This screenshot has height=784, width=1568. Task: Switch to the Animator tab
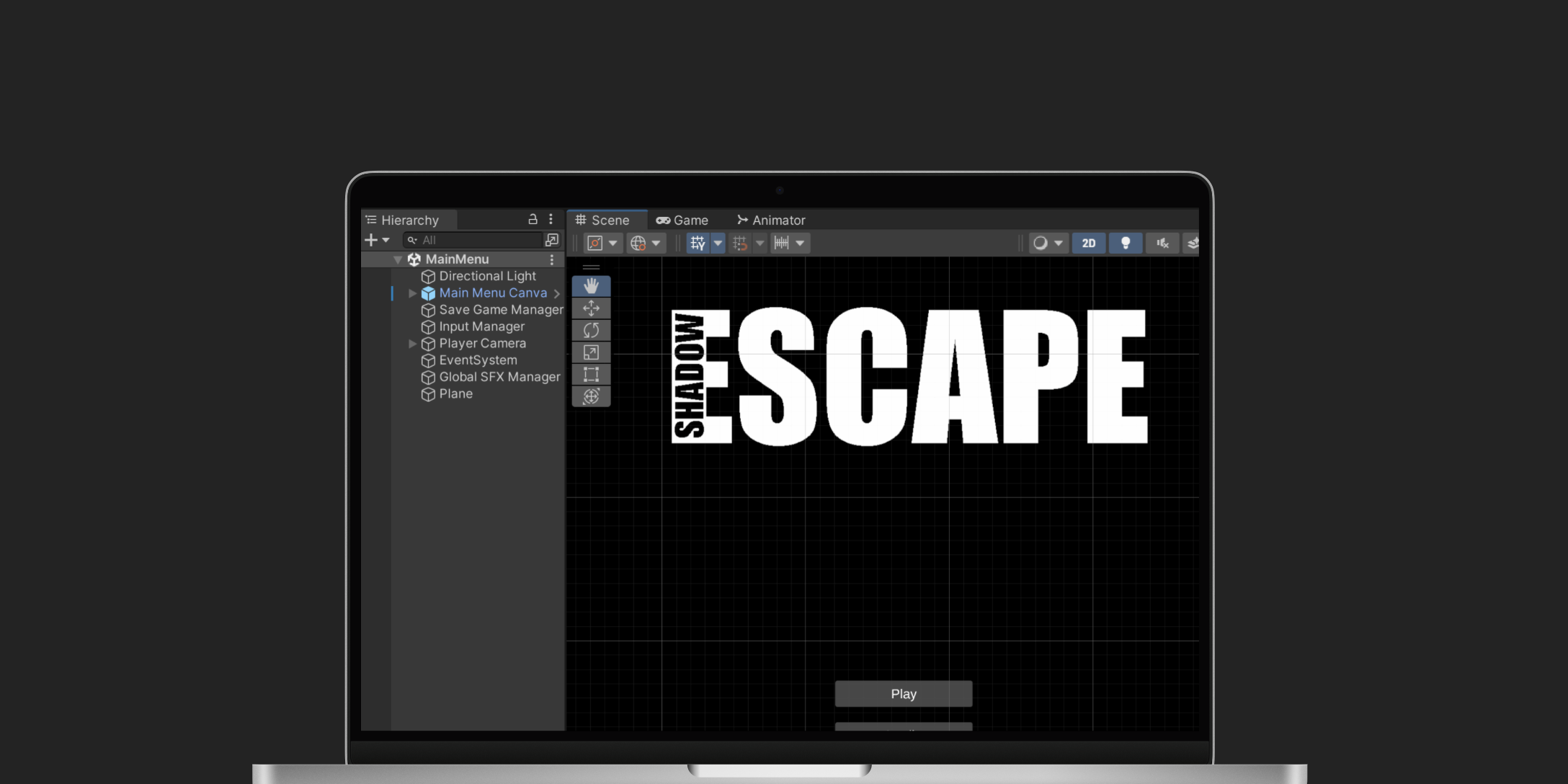click(771, 220)
